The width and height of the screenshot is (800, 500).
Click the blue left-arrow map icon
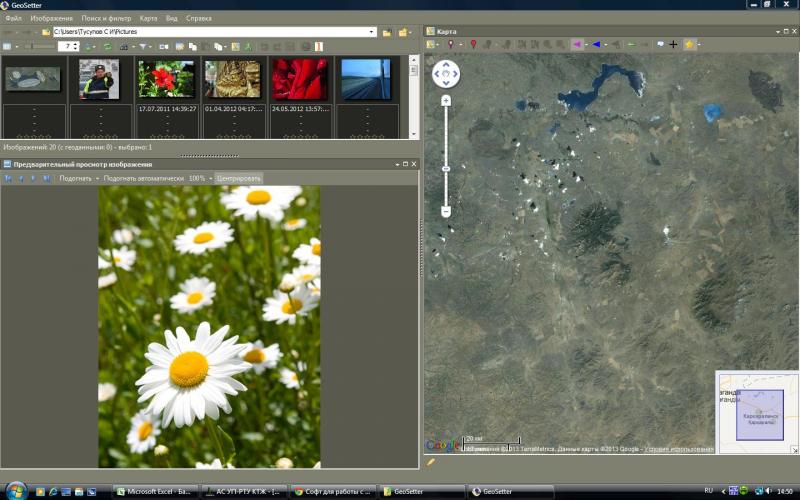[x=596, y=44]
